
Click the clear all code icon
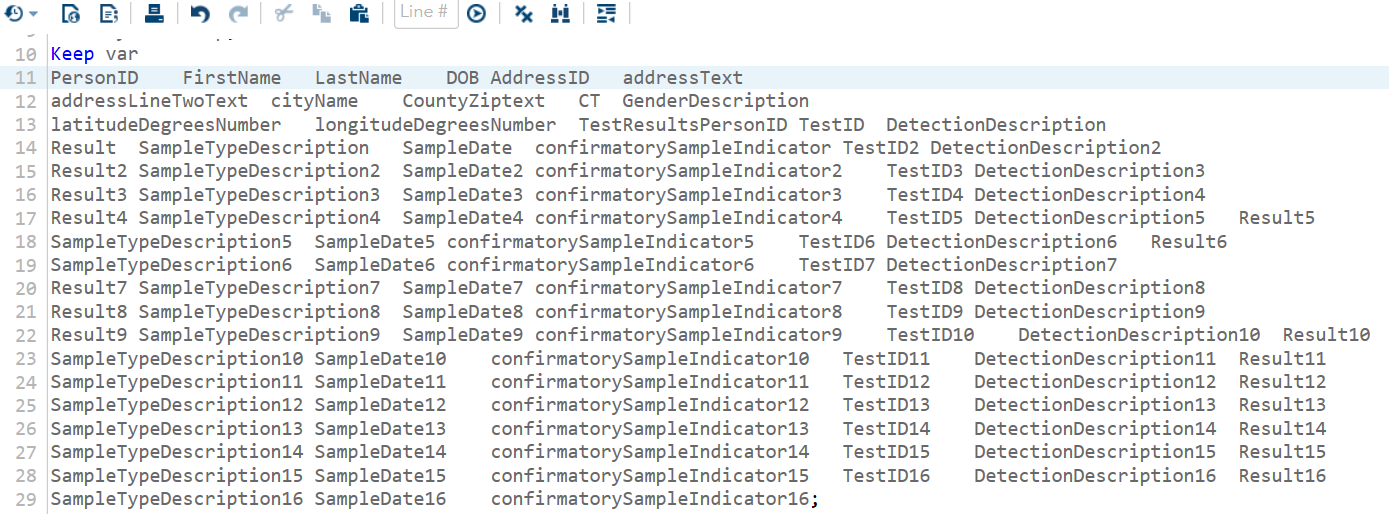click(523, 13)
